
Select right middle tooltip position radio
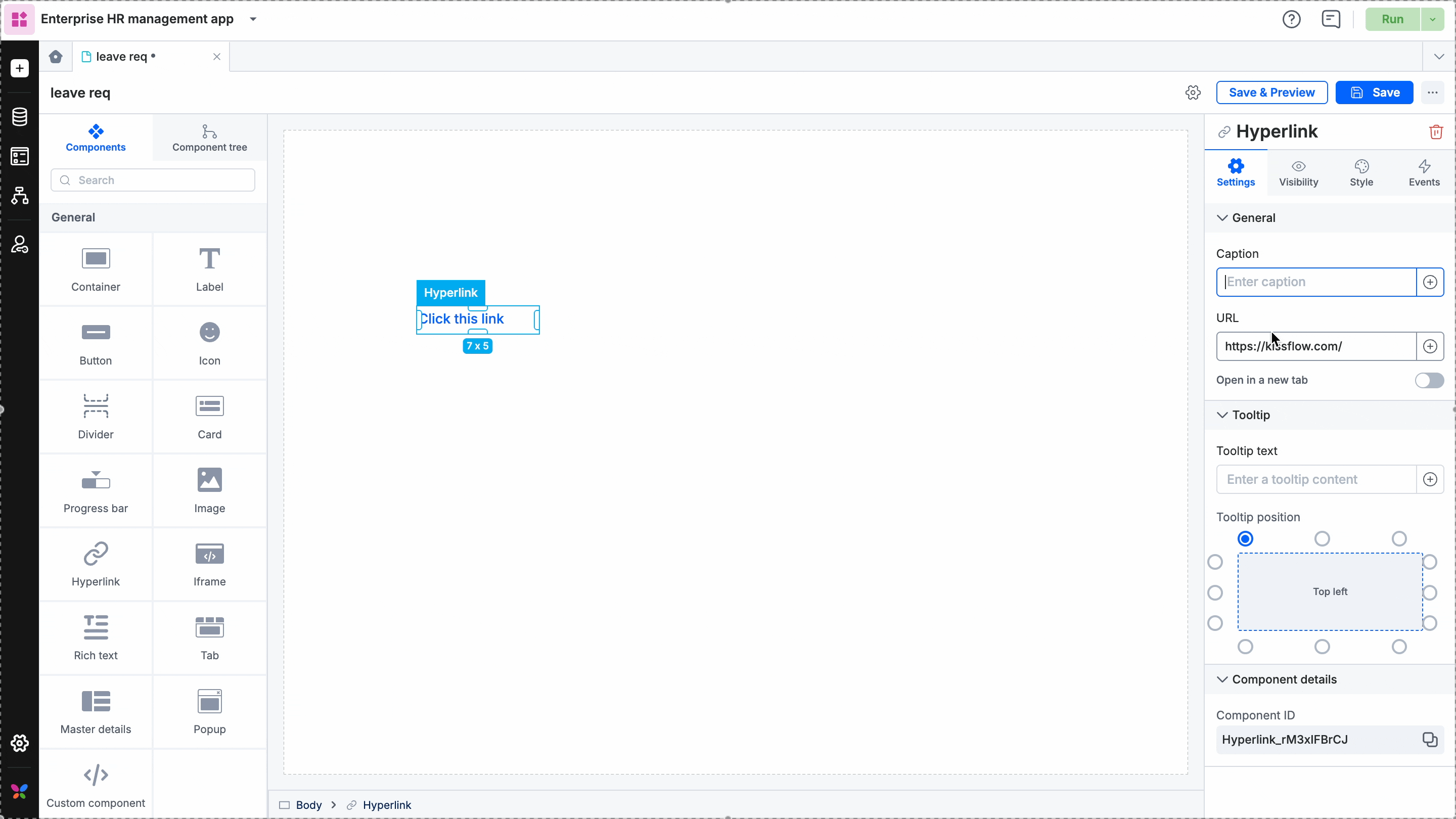1429,593
